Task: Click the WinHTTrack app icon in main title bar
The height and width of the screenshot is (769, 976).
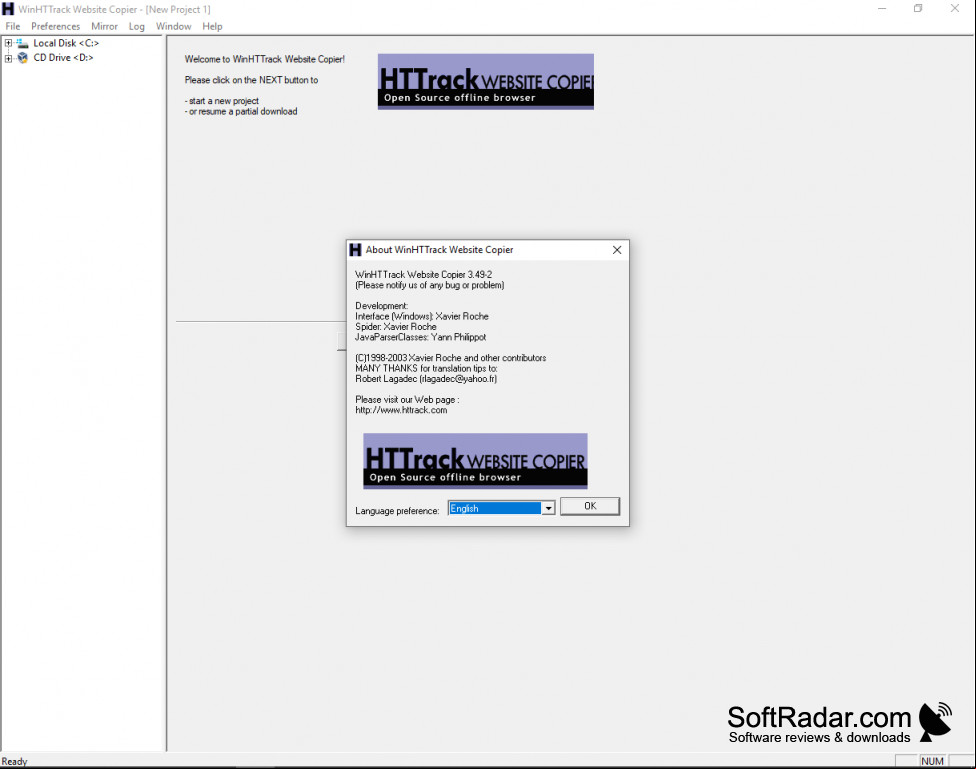Action: tap(7, 9)
